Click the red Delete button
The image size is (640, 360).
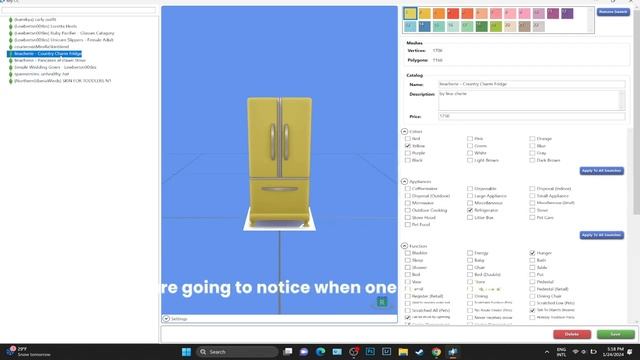click(x=572, y=334)
